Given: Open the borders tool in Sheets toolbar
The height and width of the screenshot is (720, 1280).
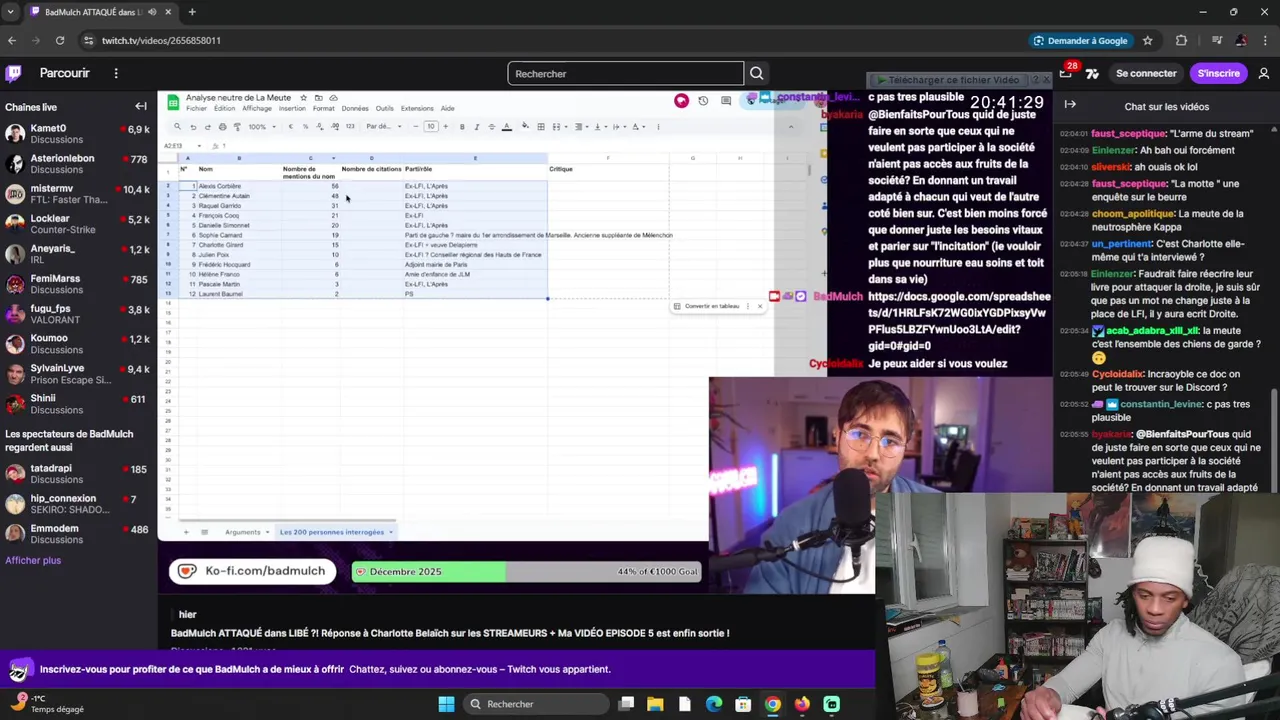Looking at the screenshot, I should [541, 127].
